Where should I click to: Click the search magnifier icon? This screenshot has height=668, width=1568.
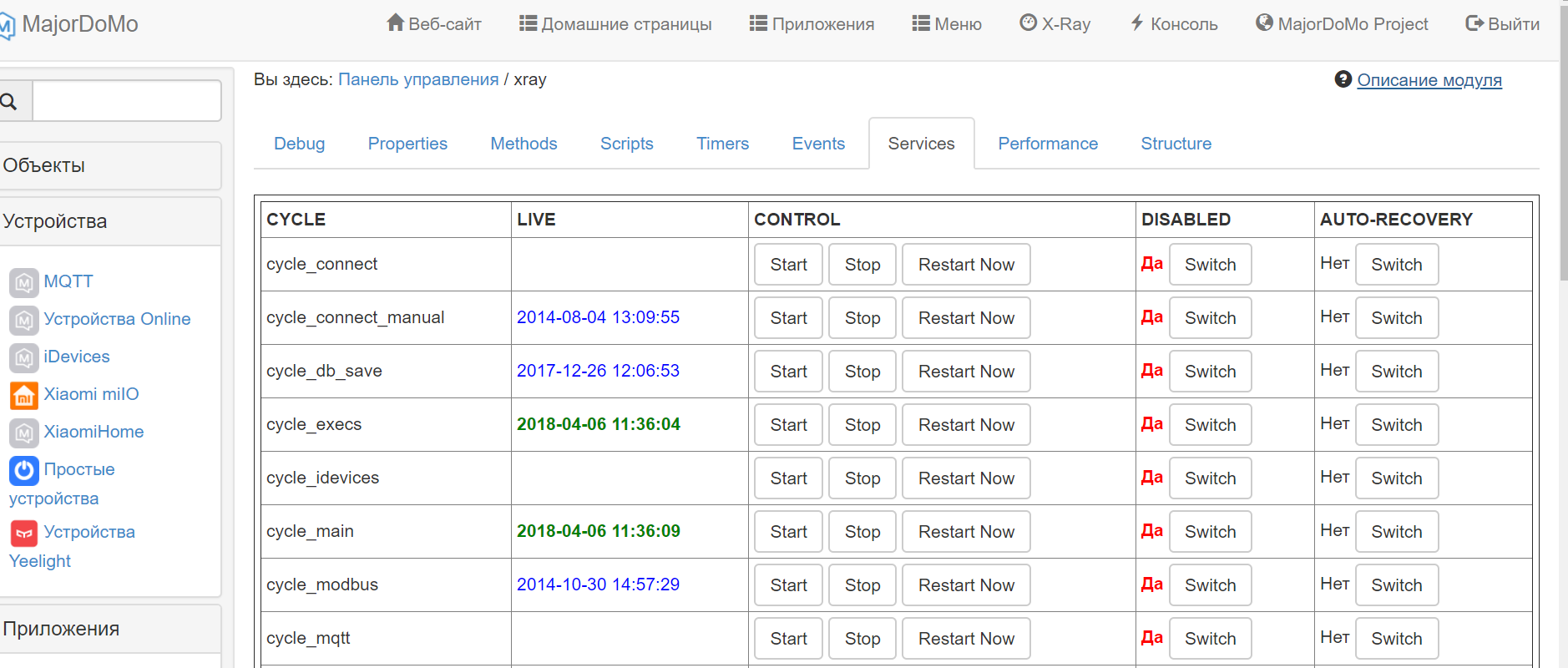click(x=9, y=102)
